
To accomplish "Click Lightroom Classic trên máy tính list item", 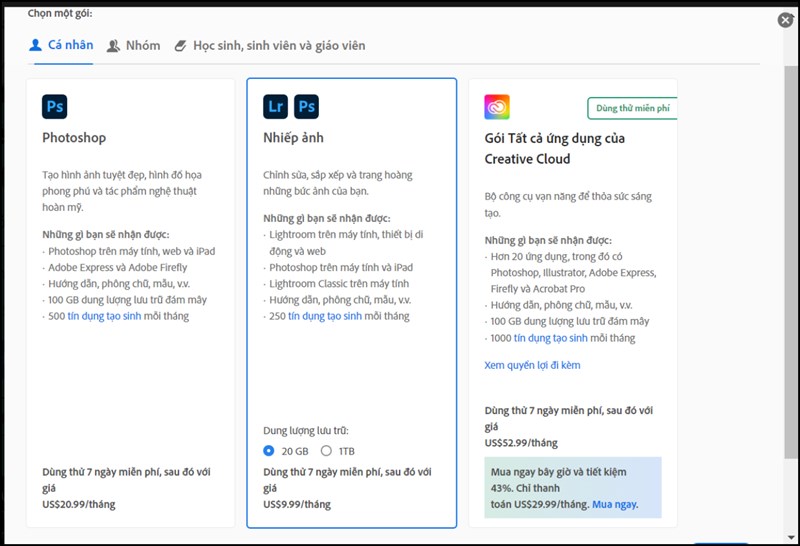I will [x=339, y=283].
